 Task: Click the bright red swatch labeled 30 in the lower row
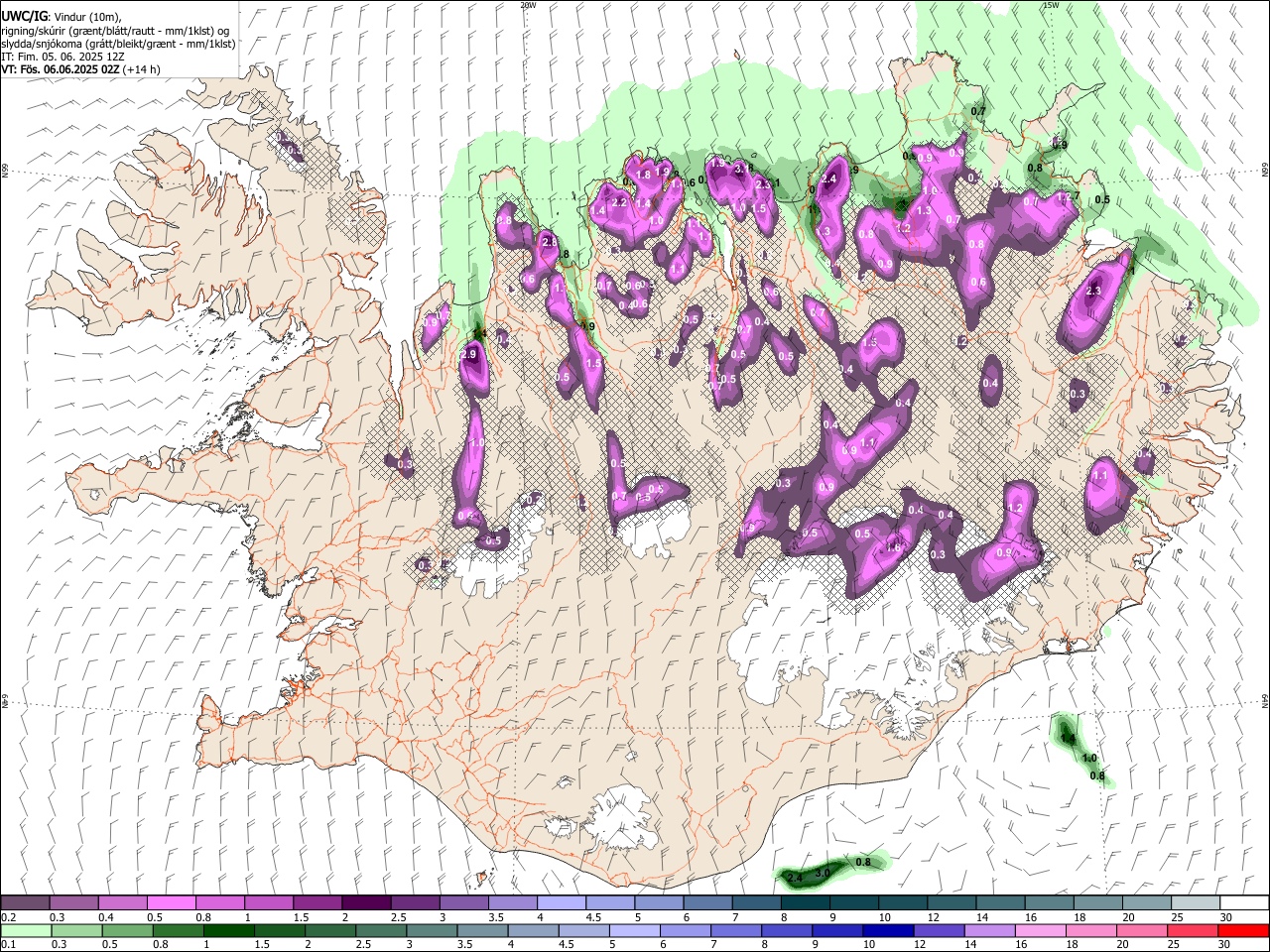click(x=1242, y=930)
